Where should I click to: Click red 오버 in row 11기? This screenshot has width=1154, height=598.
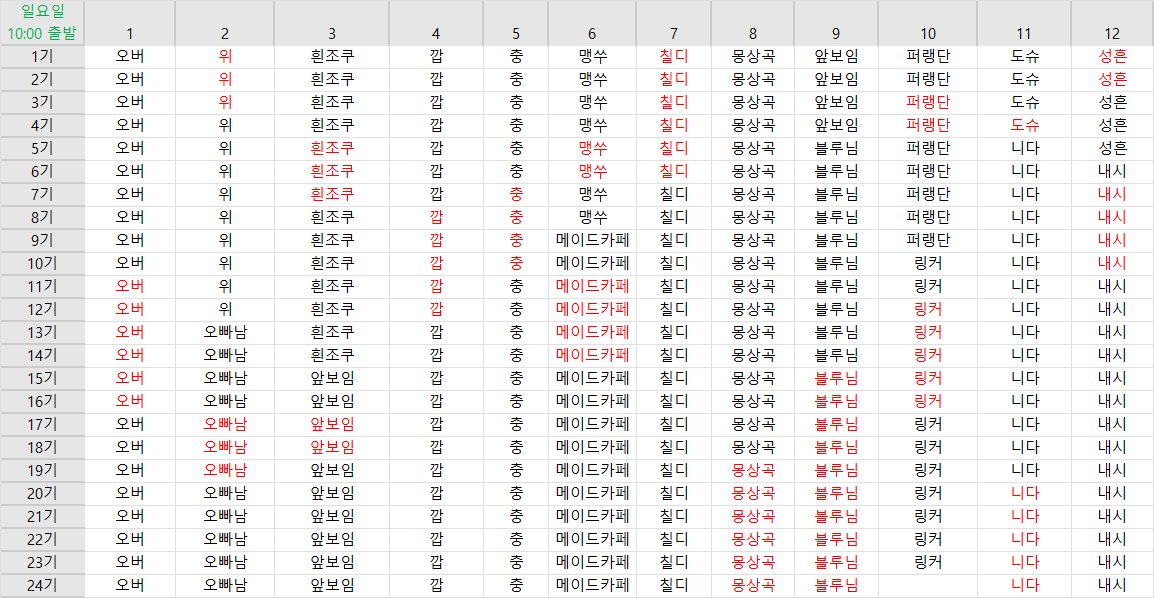pos(130,286)
